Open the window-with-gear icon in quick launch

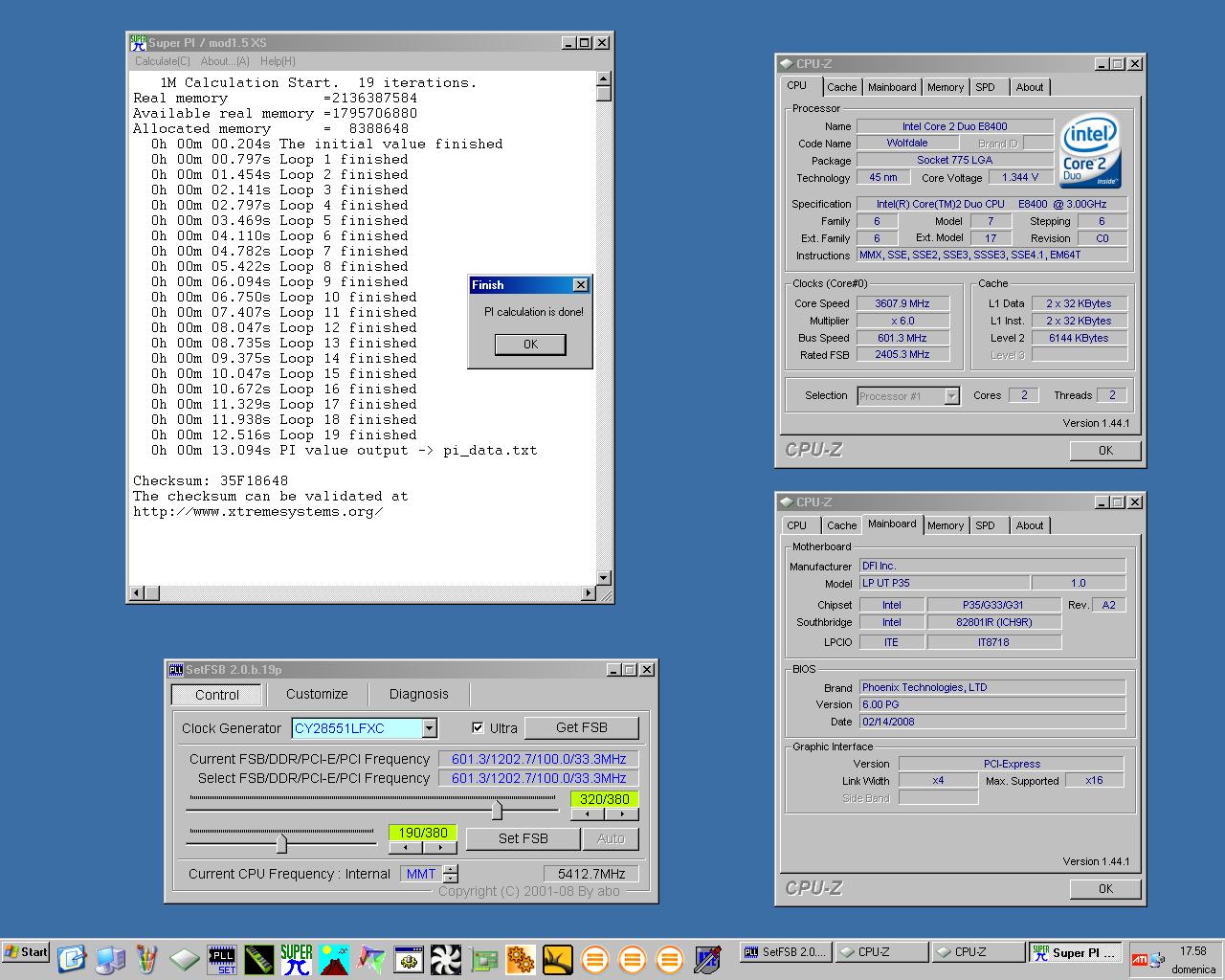[x=409, y=959]
